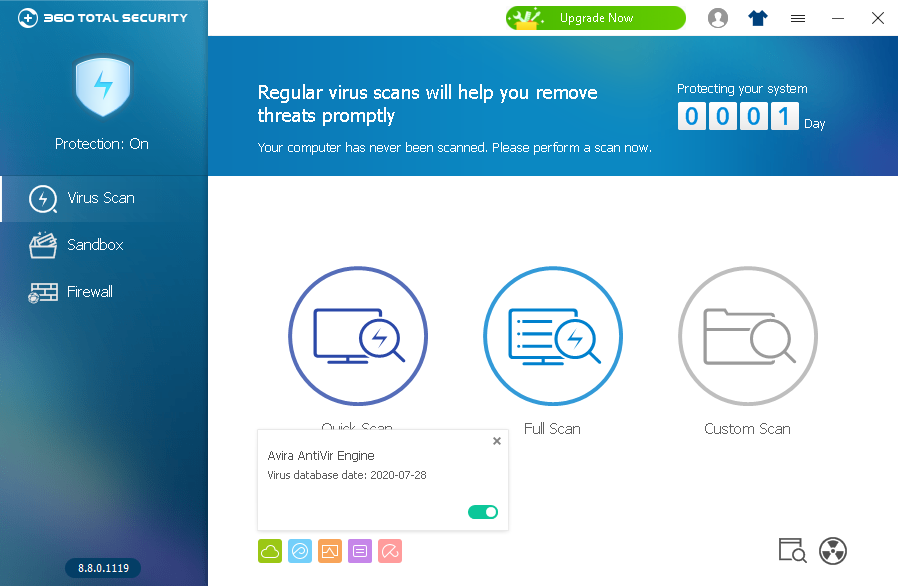Open the user account profile icon
This screenshot has height=586, width=898.
[718, 18]
